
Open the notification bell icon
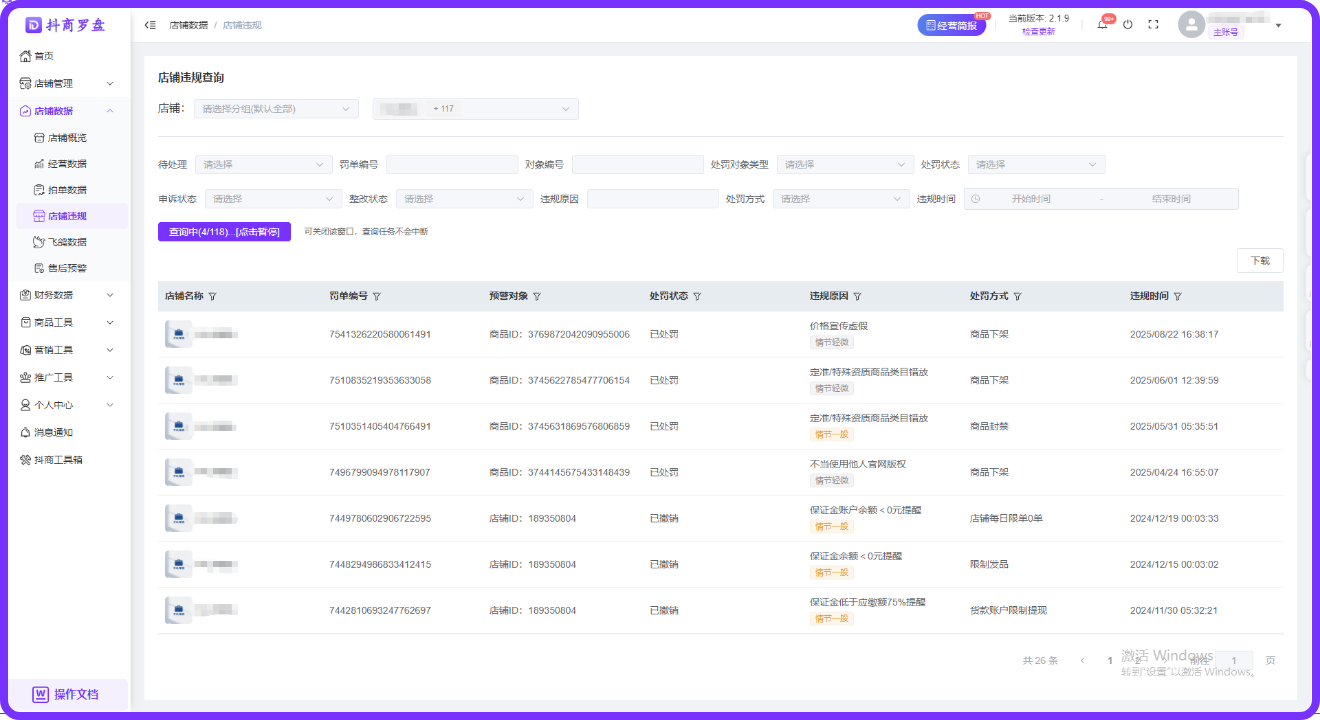1102,25
